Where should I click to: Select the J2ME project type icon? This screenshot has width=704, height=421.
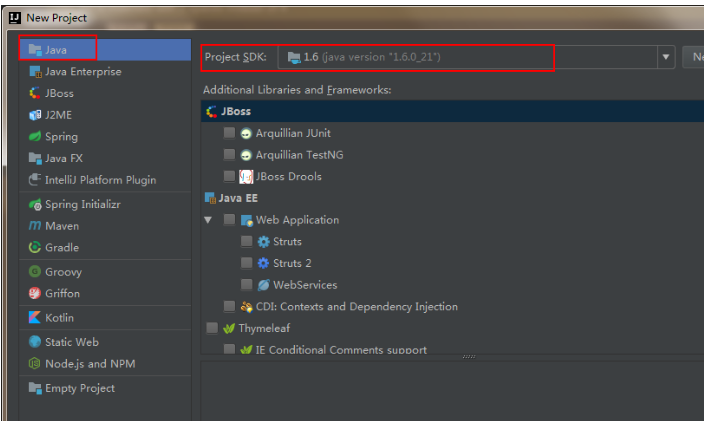pos(35,115)
